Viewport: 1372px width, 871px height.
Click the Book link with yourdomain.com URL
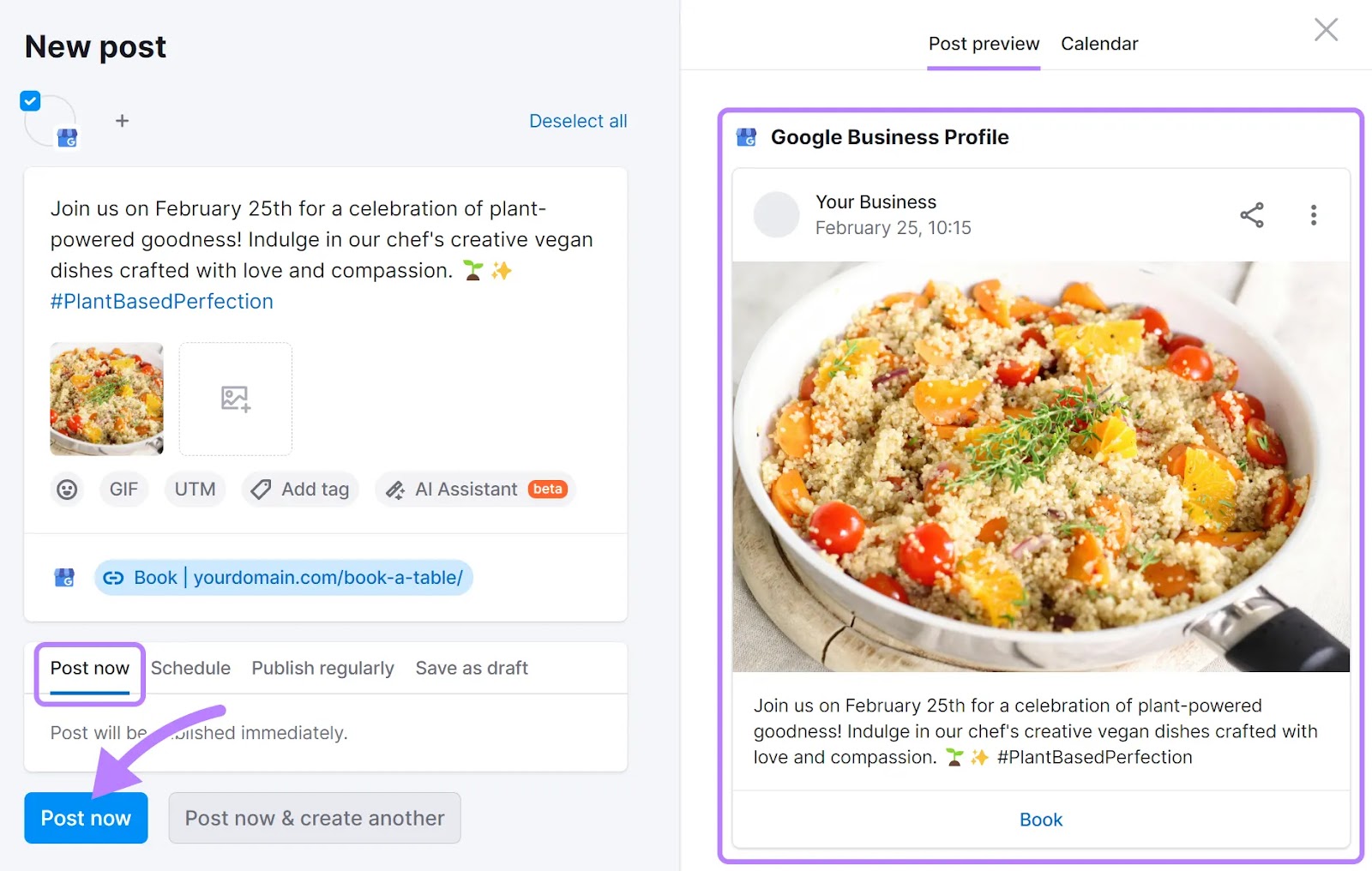pos(283,577)
